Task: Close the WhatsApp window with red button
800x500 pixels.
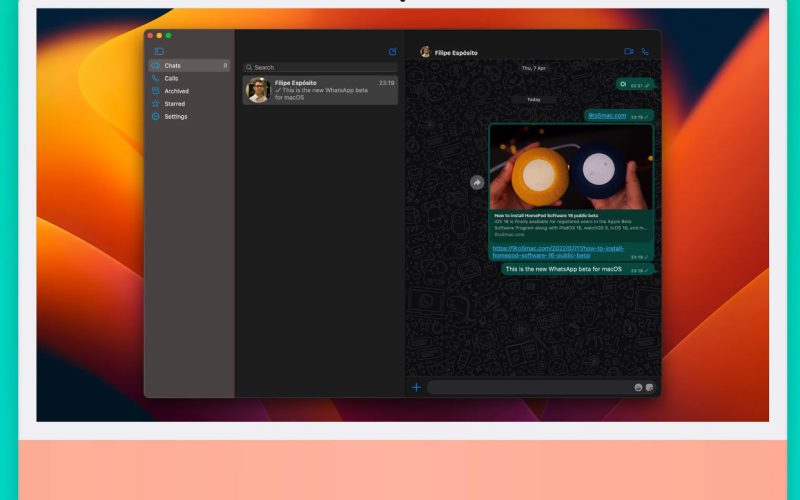Action: (x=150, y=36)
